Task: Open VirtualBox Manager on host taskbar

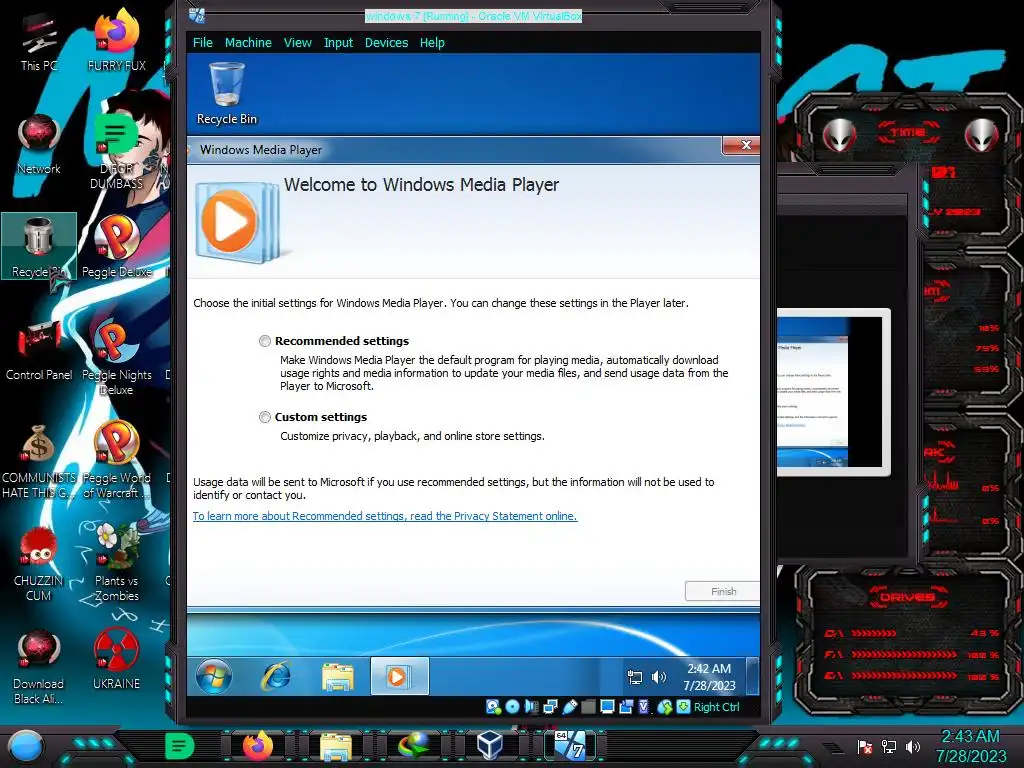Action: (490, 746)
